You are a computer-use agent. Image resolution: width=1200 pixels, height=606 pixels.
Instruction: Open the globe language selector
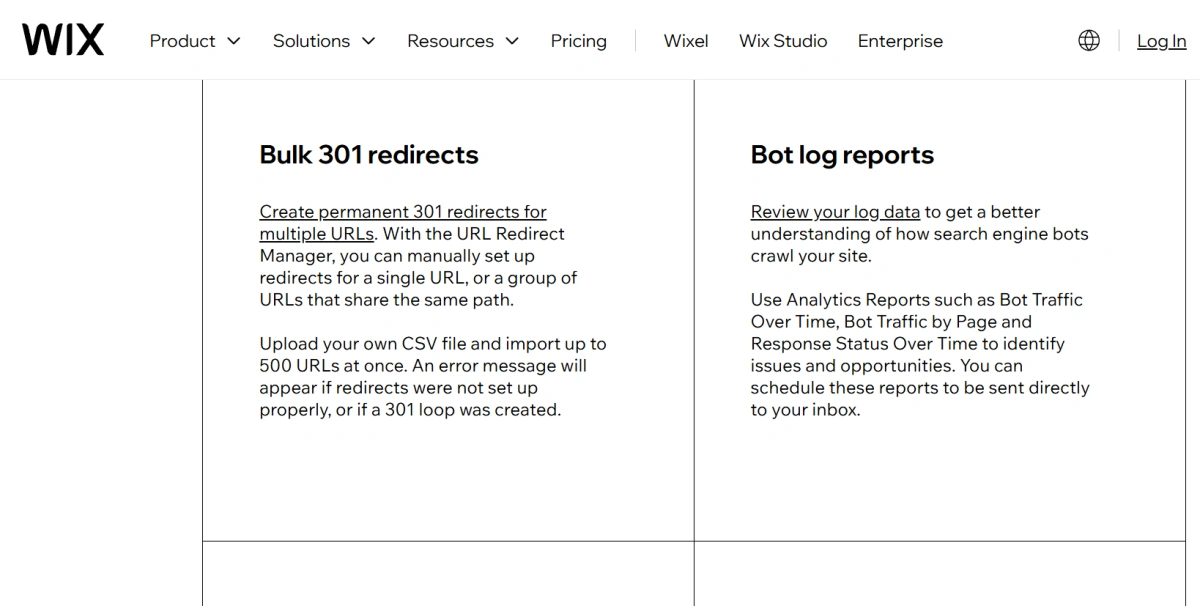[x=1089, y=40]
